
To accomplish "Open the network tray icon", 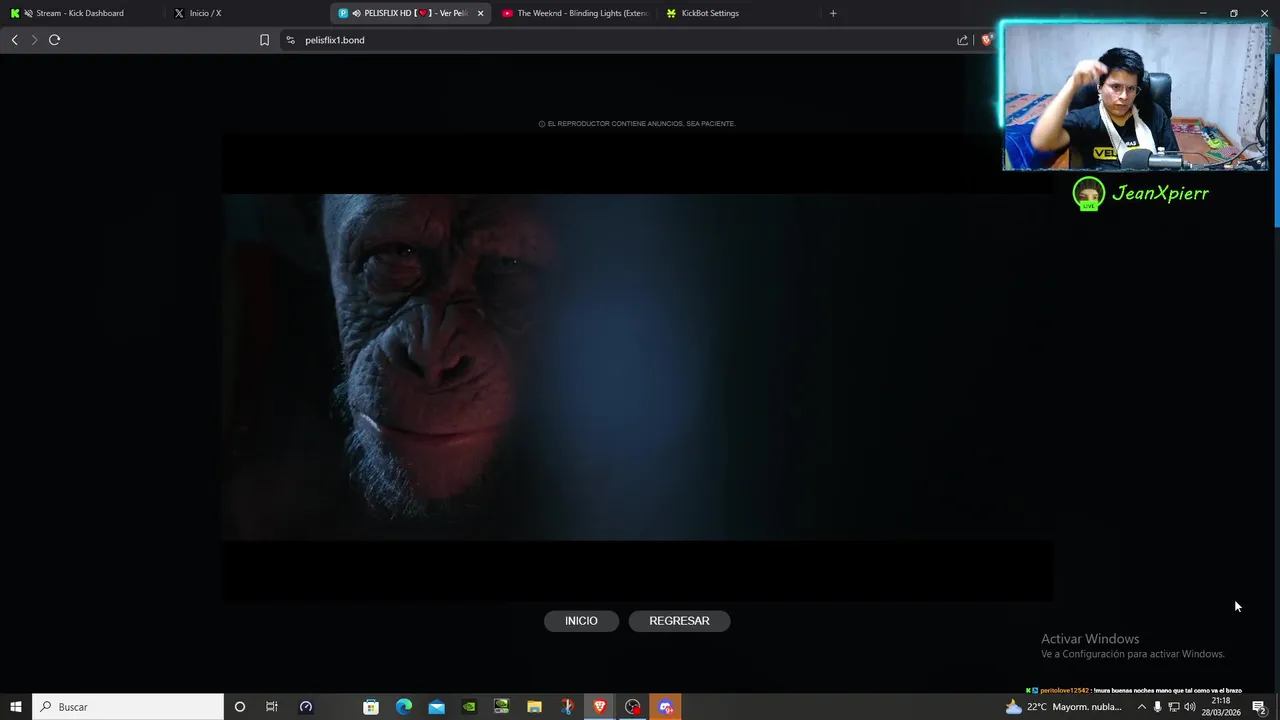I will (1174, 707).
